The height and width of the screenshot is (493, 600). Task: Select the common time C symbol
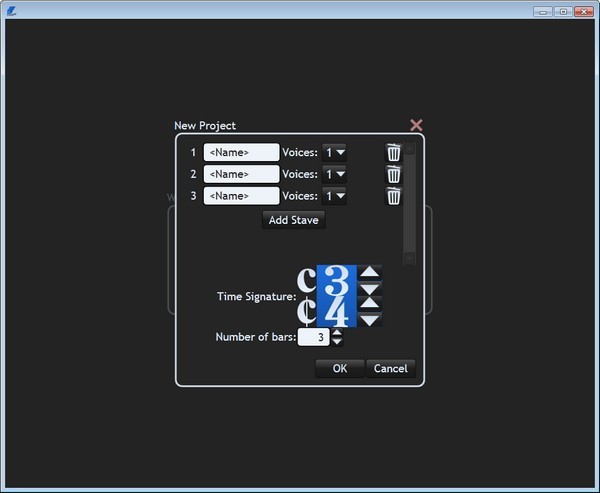point(307,279)
